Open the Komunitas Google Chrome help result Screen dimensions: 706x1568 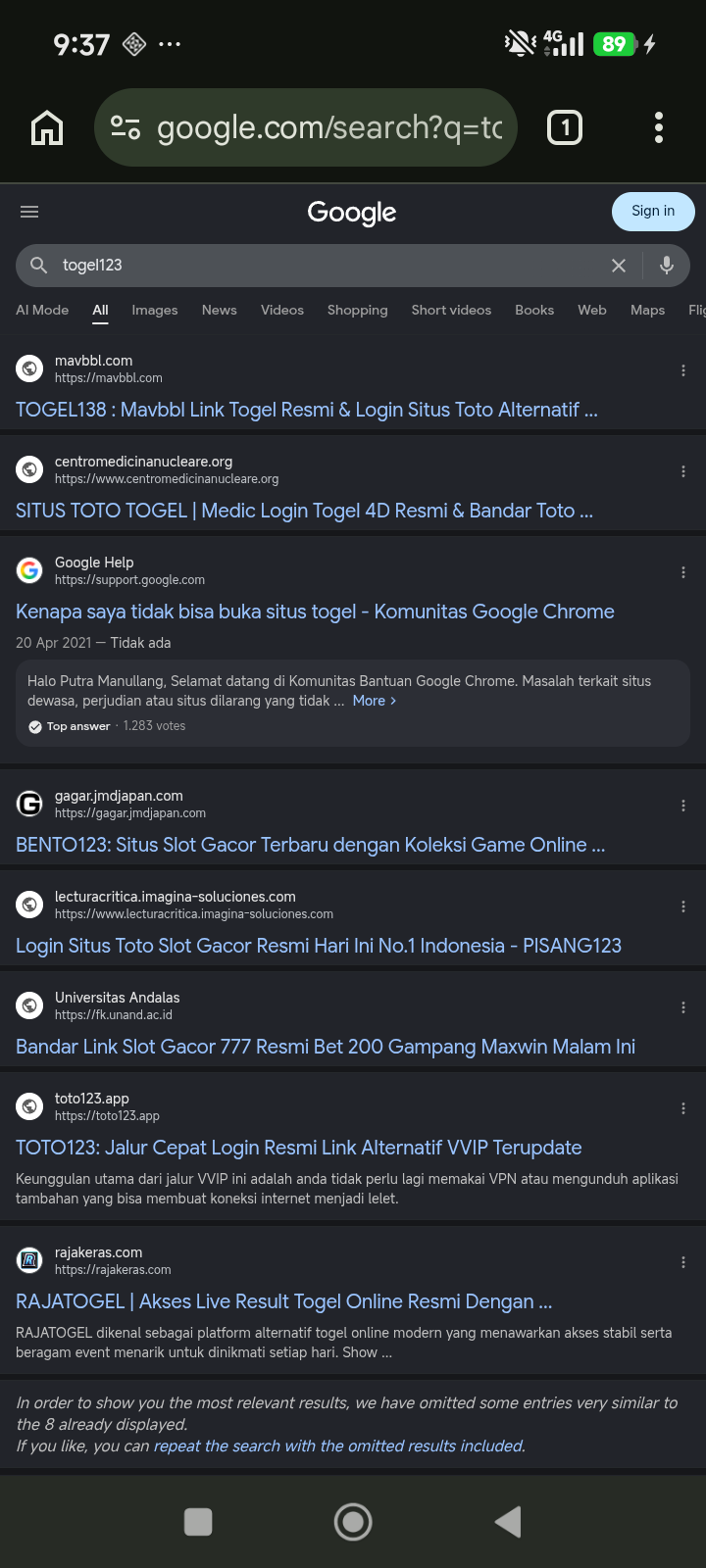[315, 612]
